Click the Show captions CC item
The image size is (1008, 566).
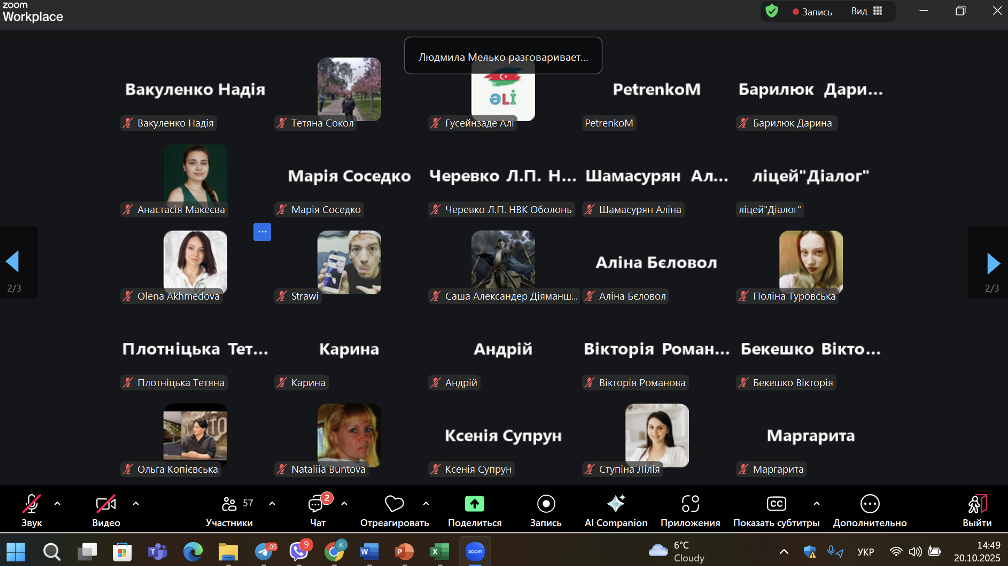click(776, 504)
